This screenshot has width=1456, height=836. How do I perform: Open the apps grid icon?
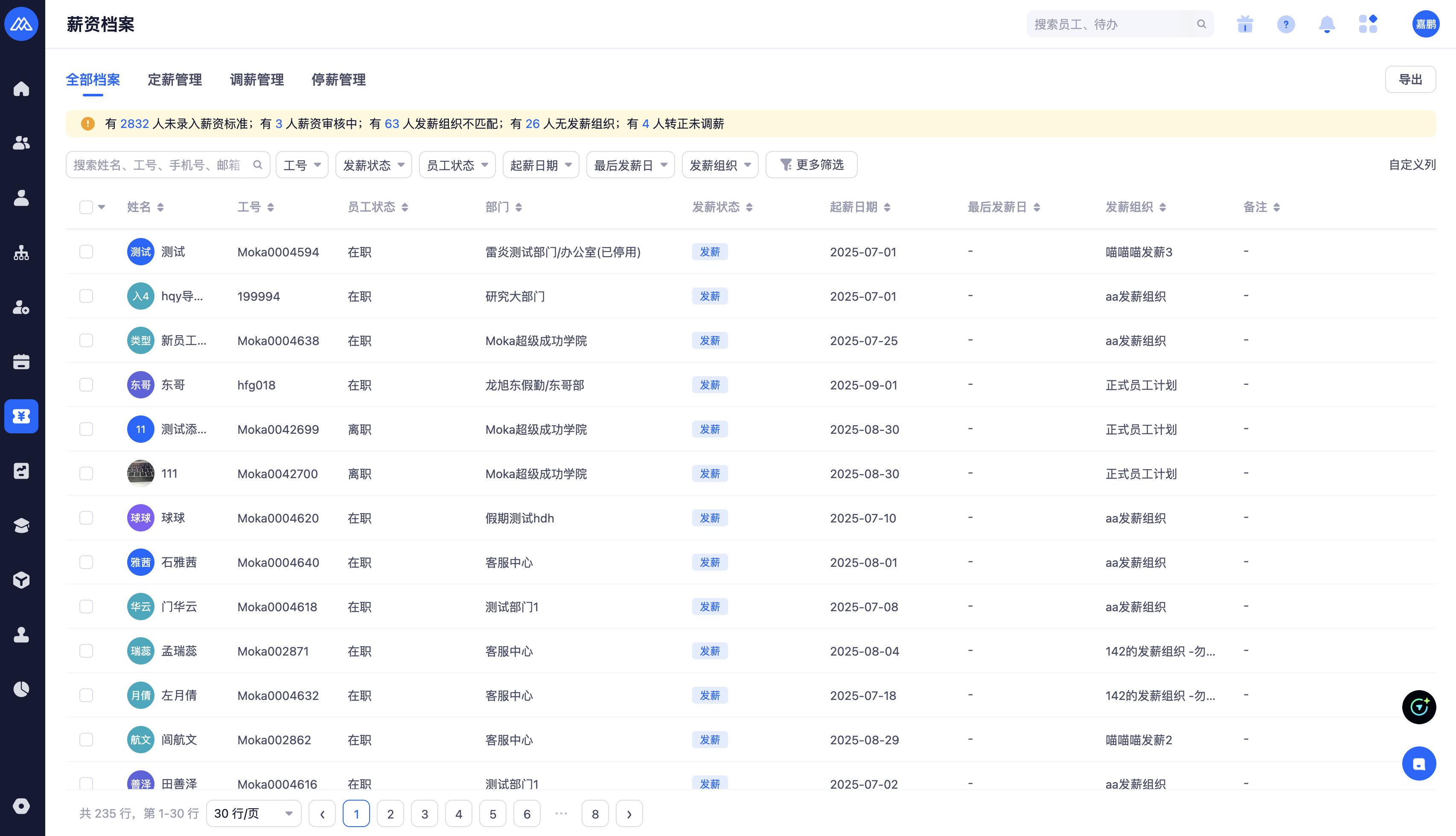pyautogui.click(x=1368, y=24)
